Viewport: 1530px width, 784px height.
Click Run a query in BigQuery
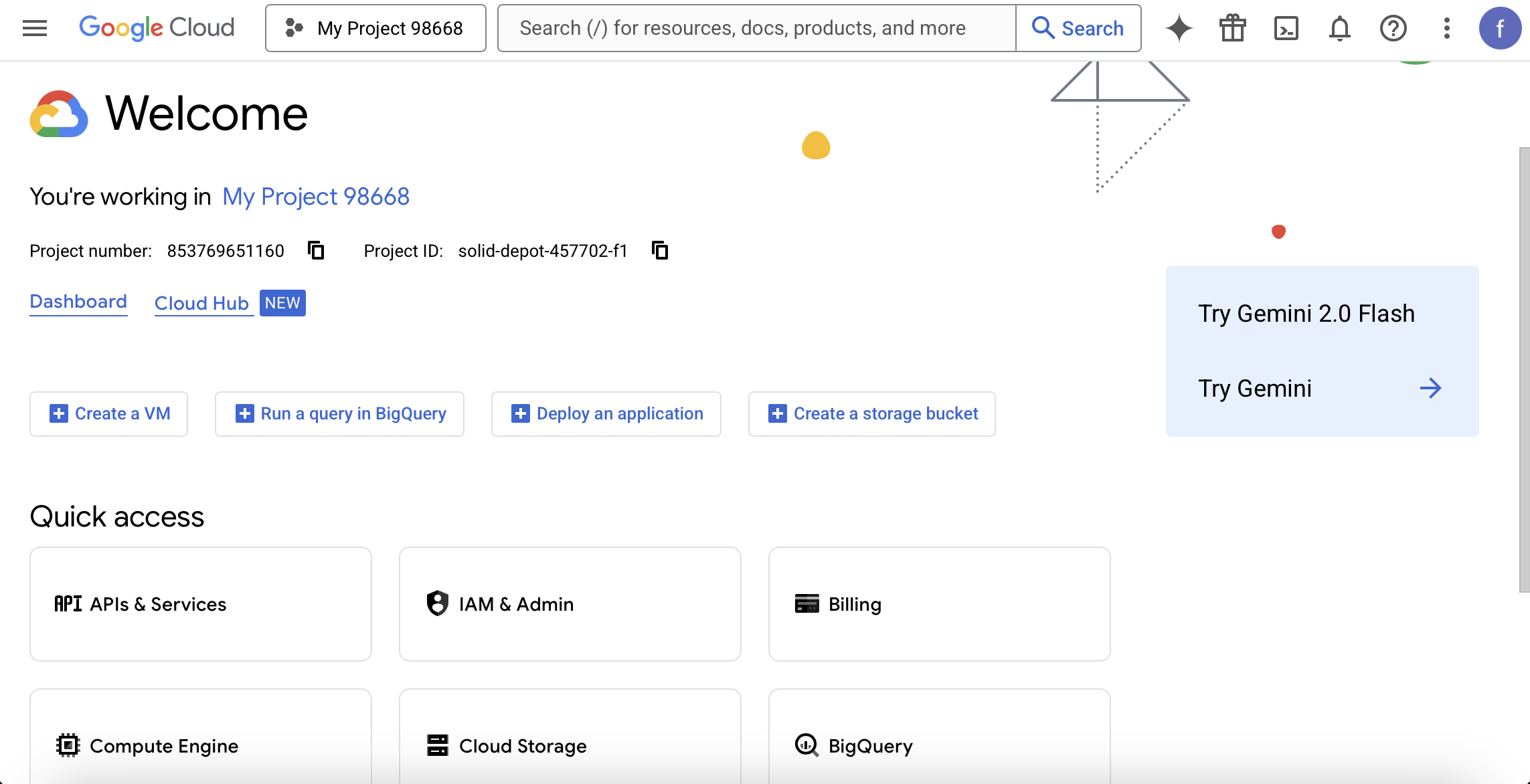(339, 414)
